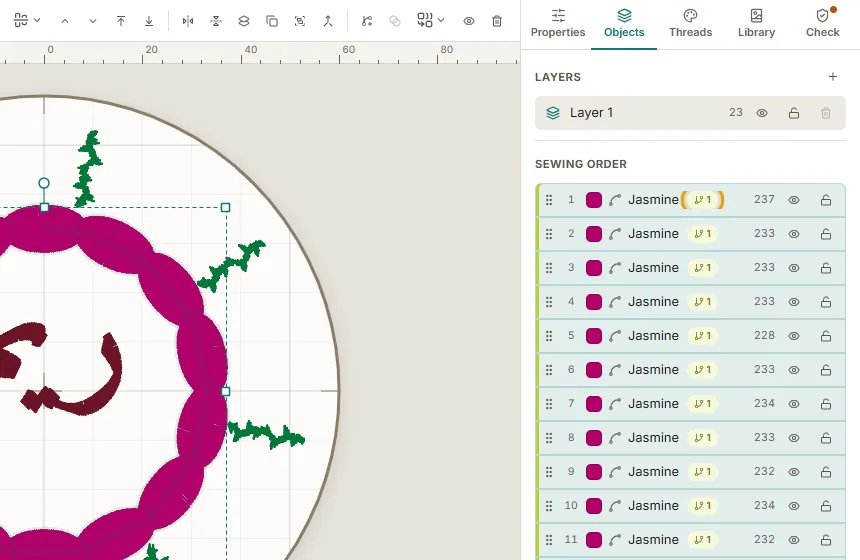The height and width of the screenshot is (560, 860).
Task: Hide Jasmine object 1 via eye icon
Action: (794, 200)
